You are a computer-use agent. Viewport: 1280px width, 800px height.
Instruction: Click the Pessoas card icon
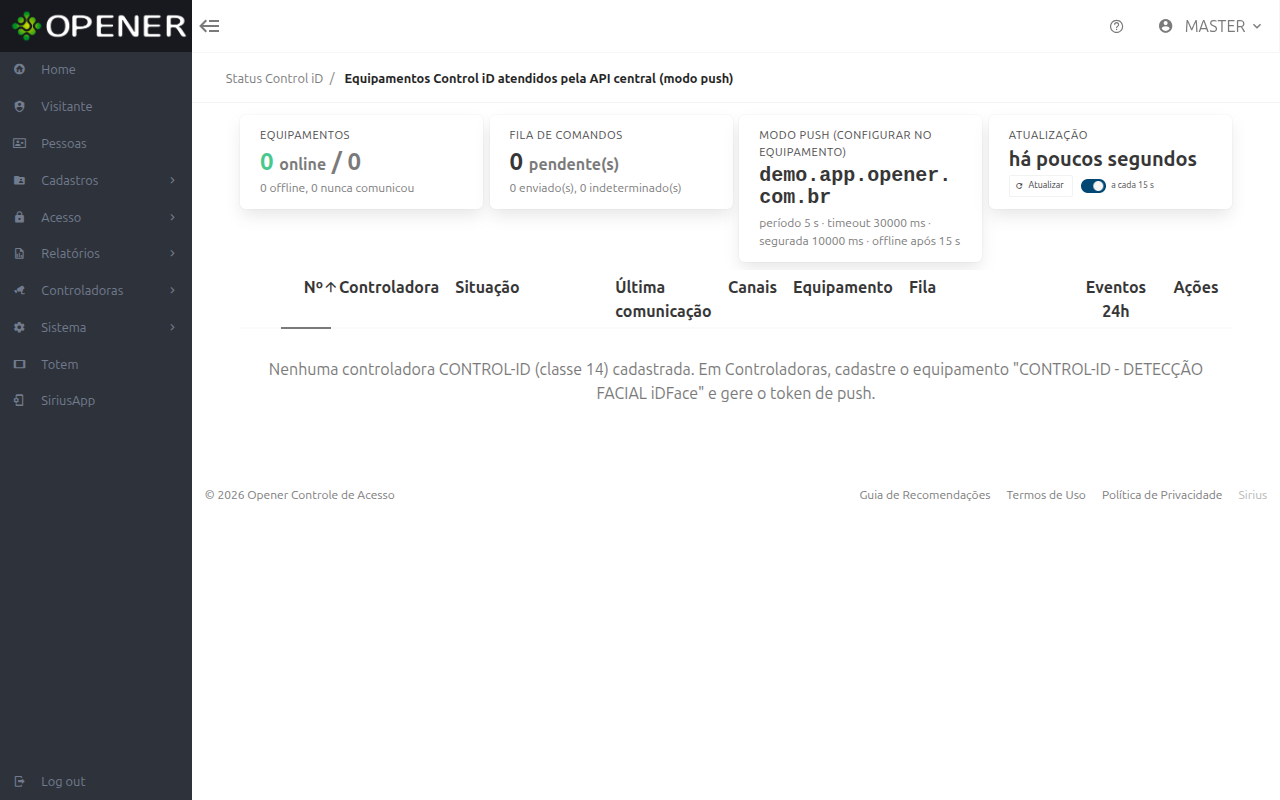(x=20, y=143)
